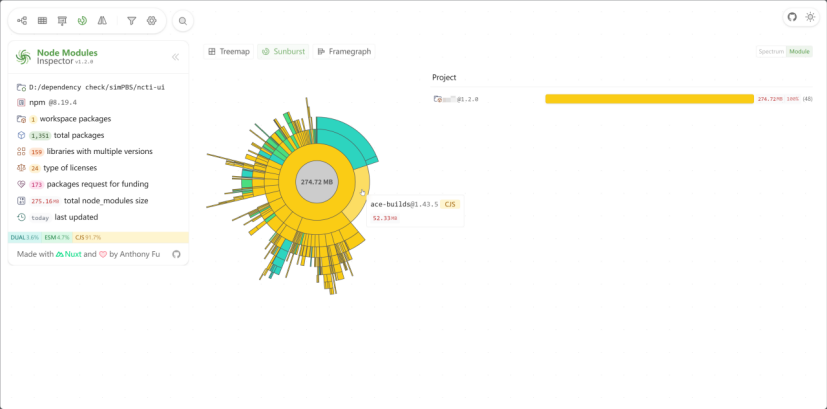Viewport: 827px width, 409px height.
Task: Click the multiple versions grid icon
Action: pos(21,151)
